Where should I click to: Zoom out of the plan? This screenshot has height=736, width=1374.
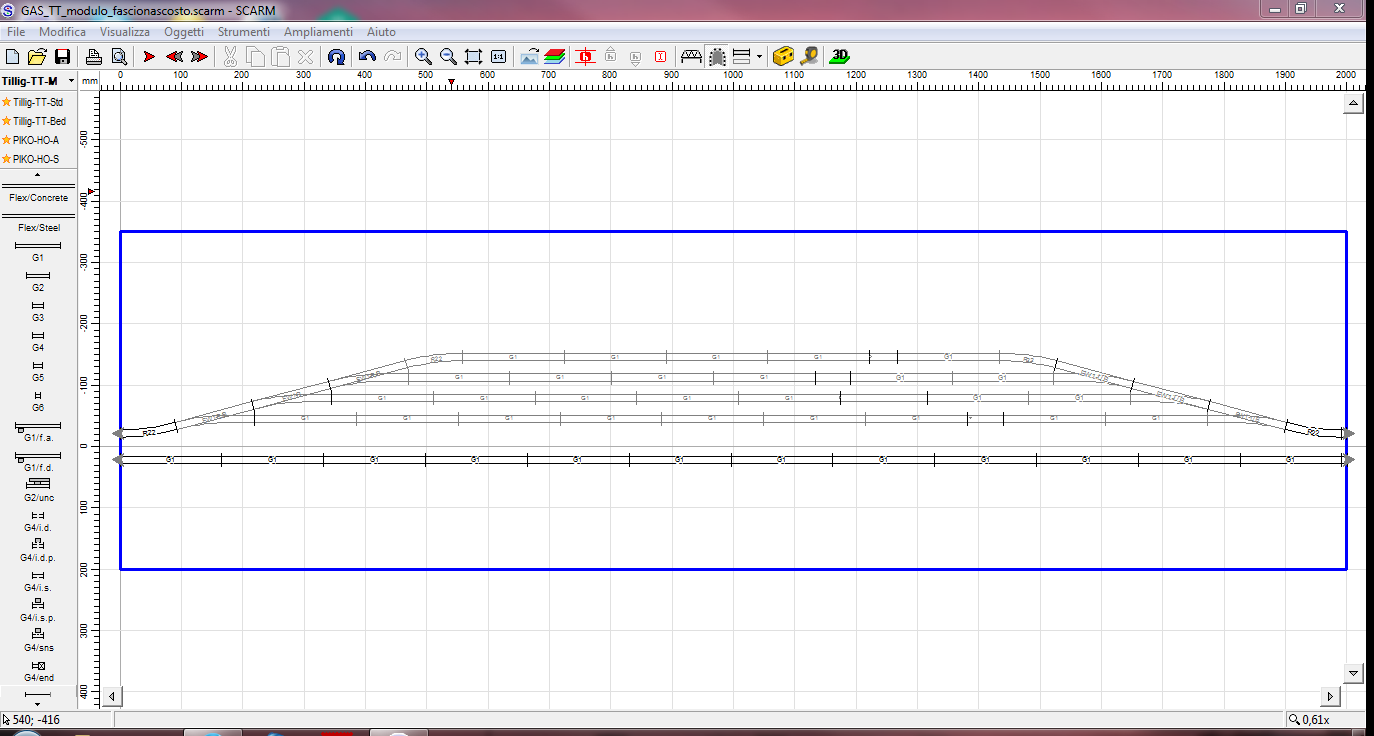[448, 57]
